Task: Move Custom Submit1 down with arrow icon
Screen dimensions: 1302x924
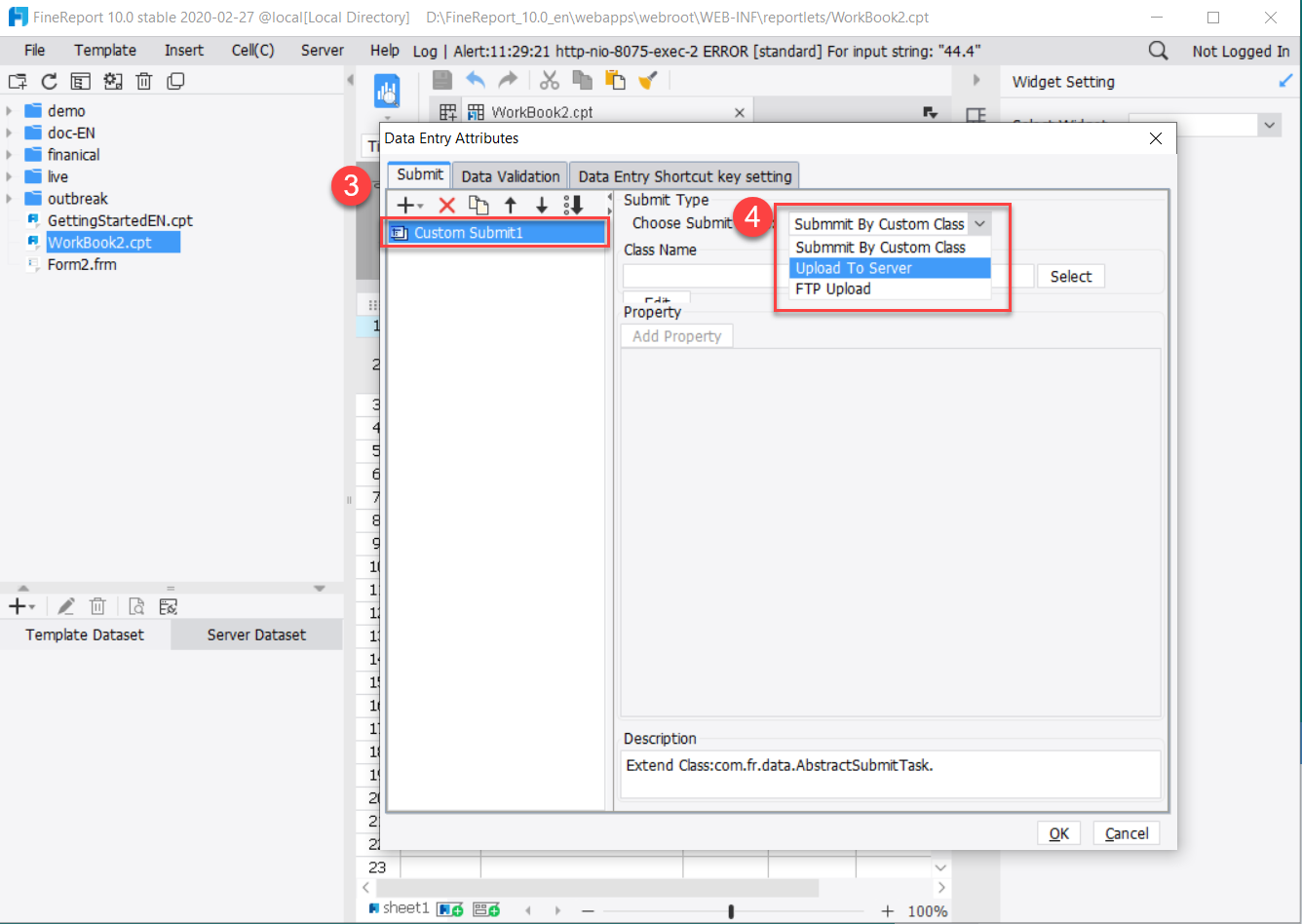Action: point(542,205)
